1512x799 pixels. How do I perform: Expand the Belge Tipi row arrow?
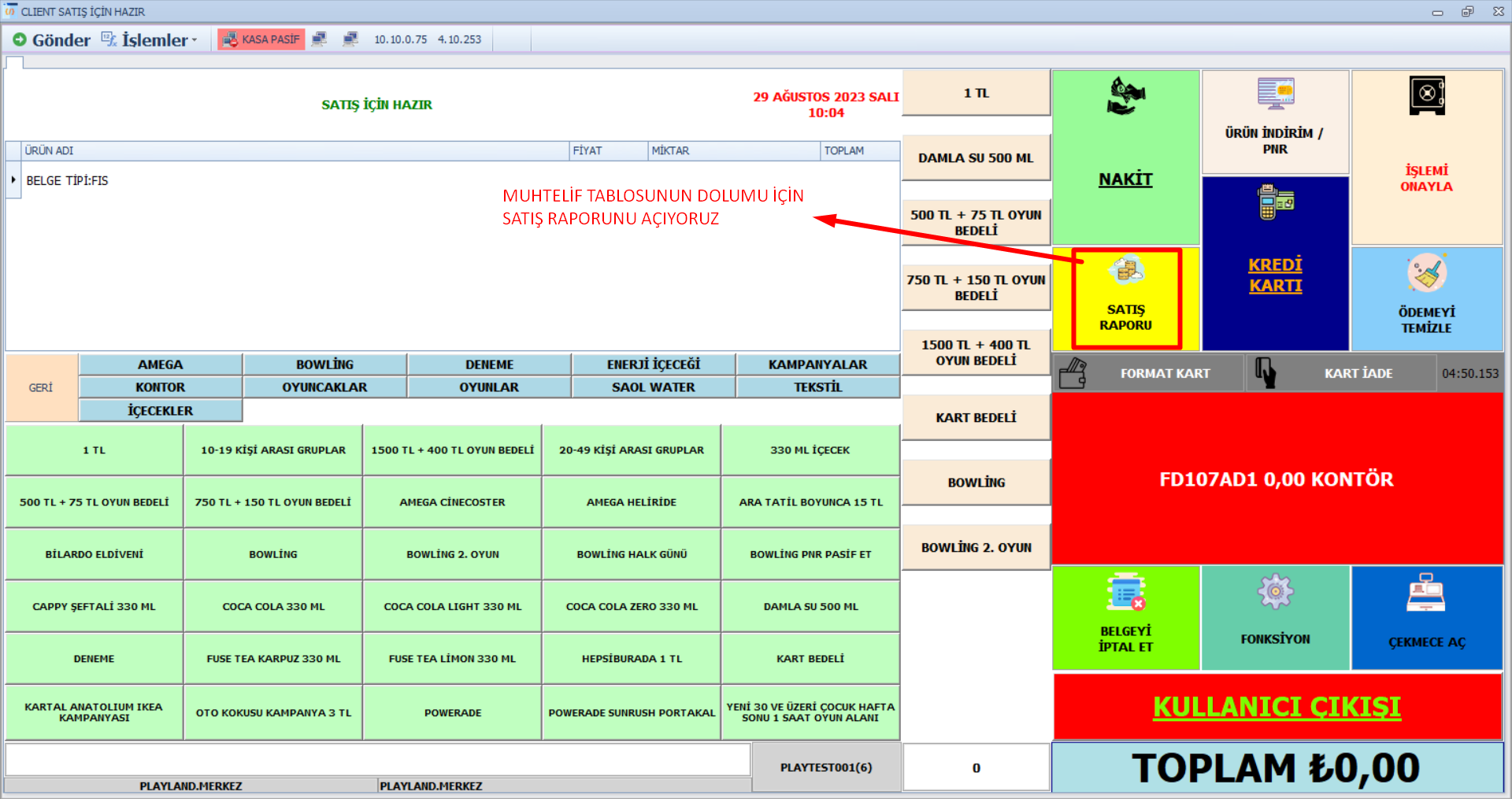point(13,180)
